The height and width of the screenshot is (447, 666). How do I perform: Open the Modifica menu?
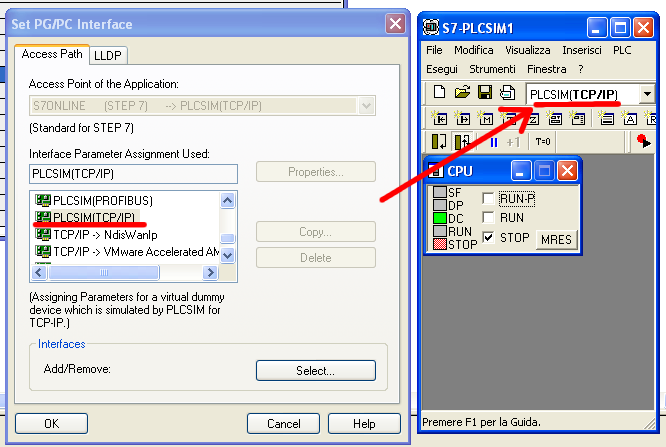point(474,50)
